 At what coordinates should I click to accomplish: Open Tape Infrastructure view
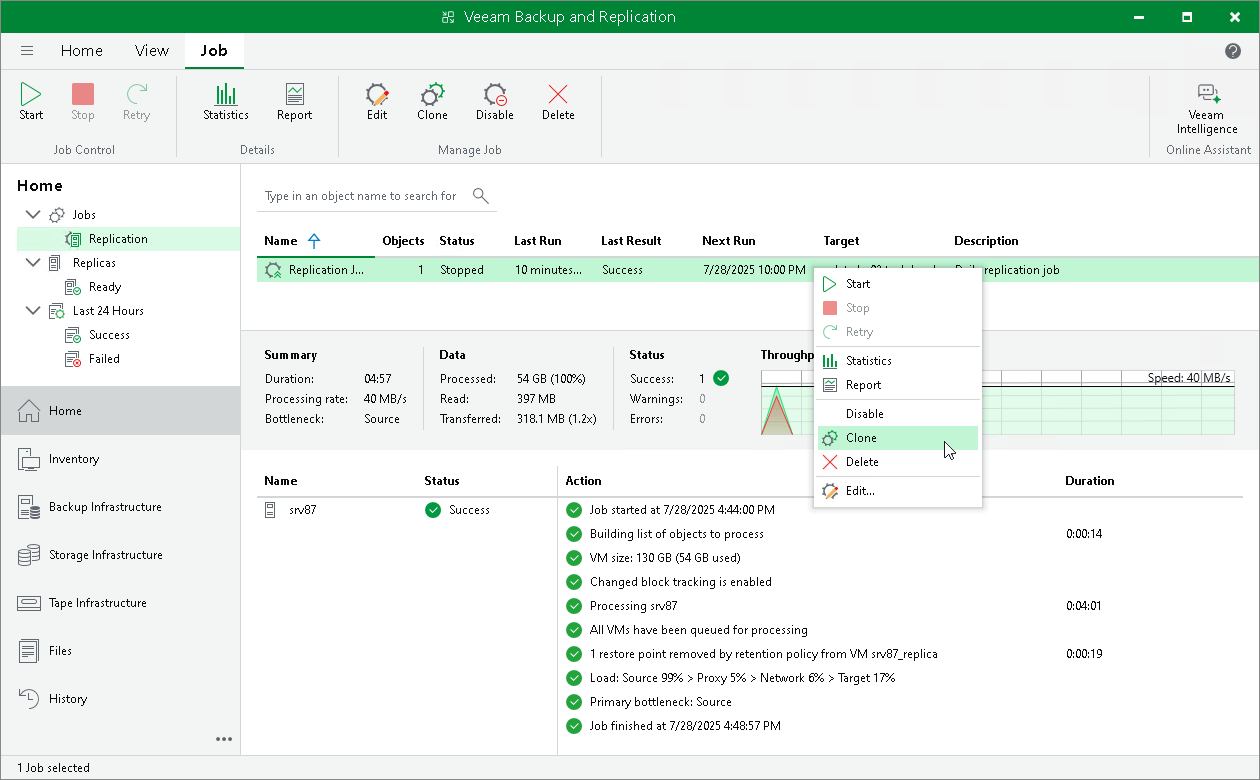click(x=120, y=603)
